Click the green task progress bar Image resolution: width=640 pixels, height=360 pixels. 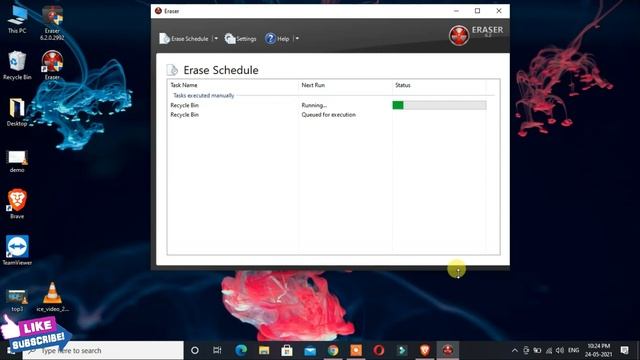(x=439, y=105)
